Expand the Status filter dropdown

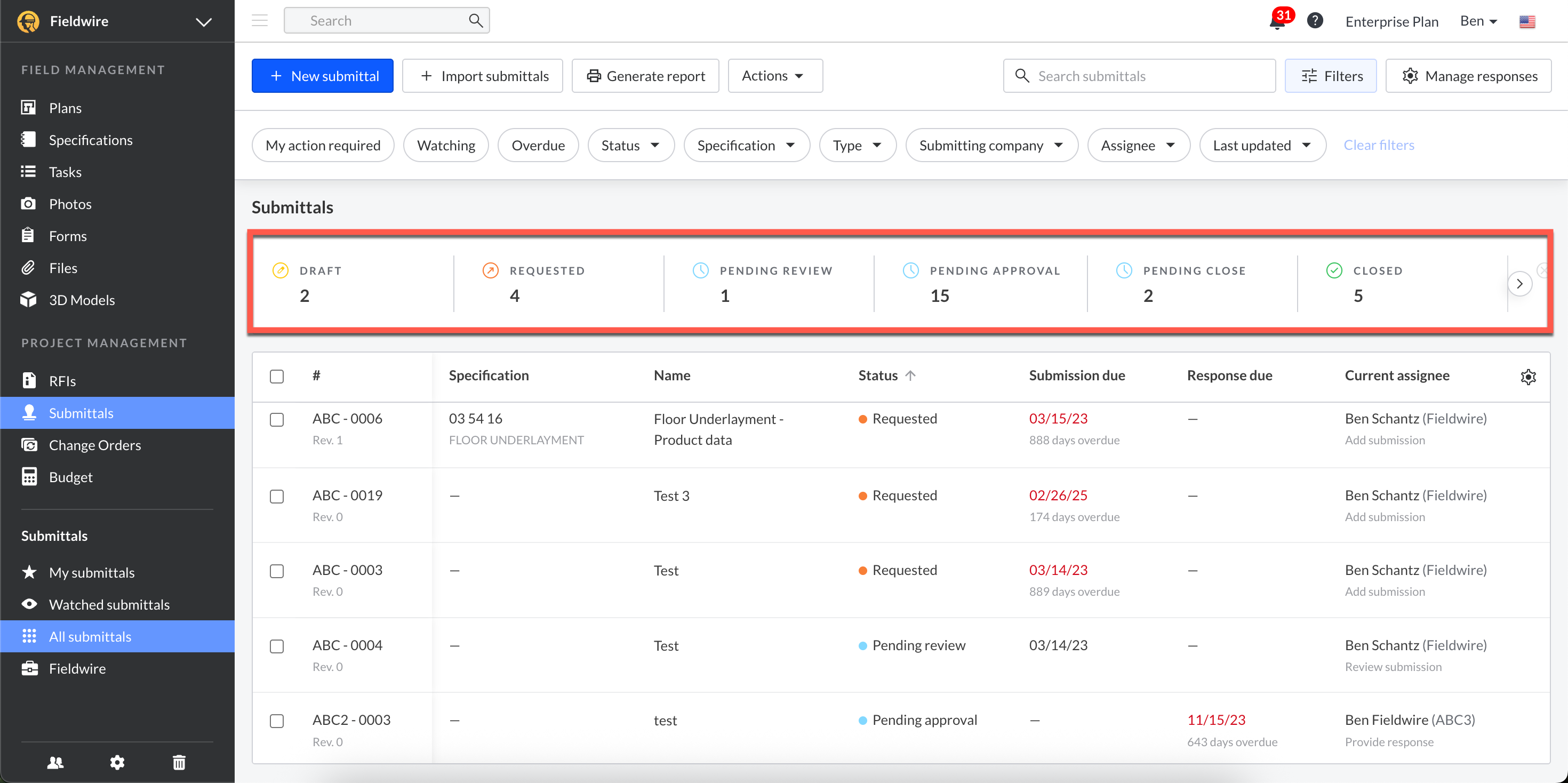pos(630,146)
